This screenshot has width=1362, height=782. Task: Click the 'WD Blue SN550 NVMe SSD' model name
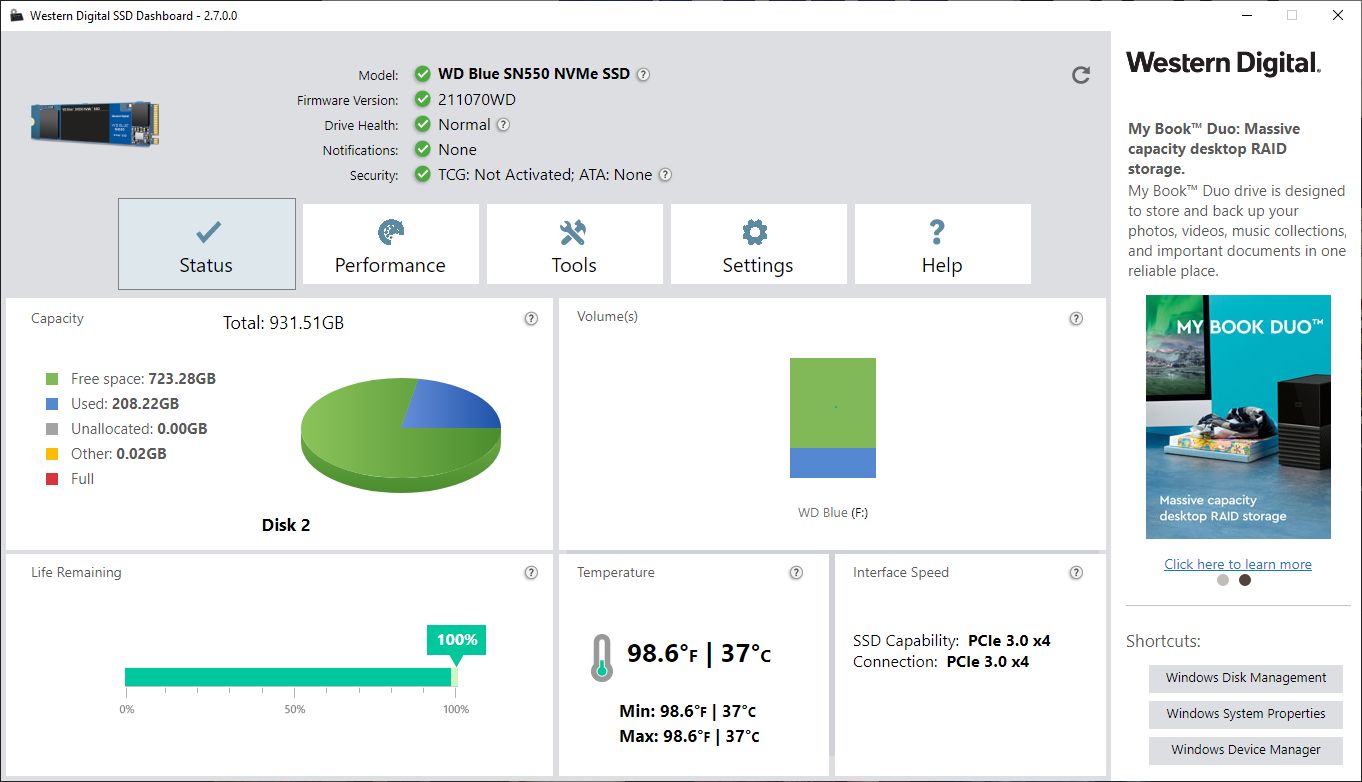click(x=534, y=74)
